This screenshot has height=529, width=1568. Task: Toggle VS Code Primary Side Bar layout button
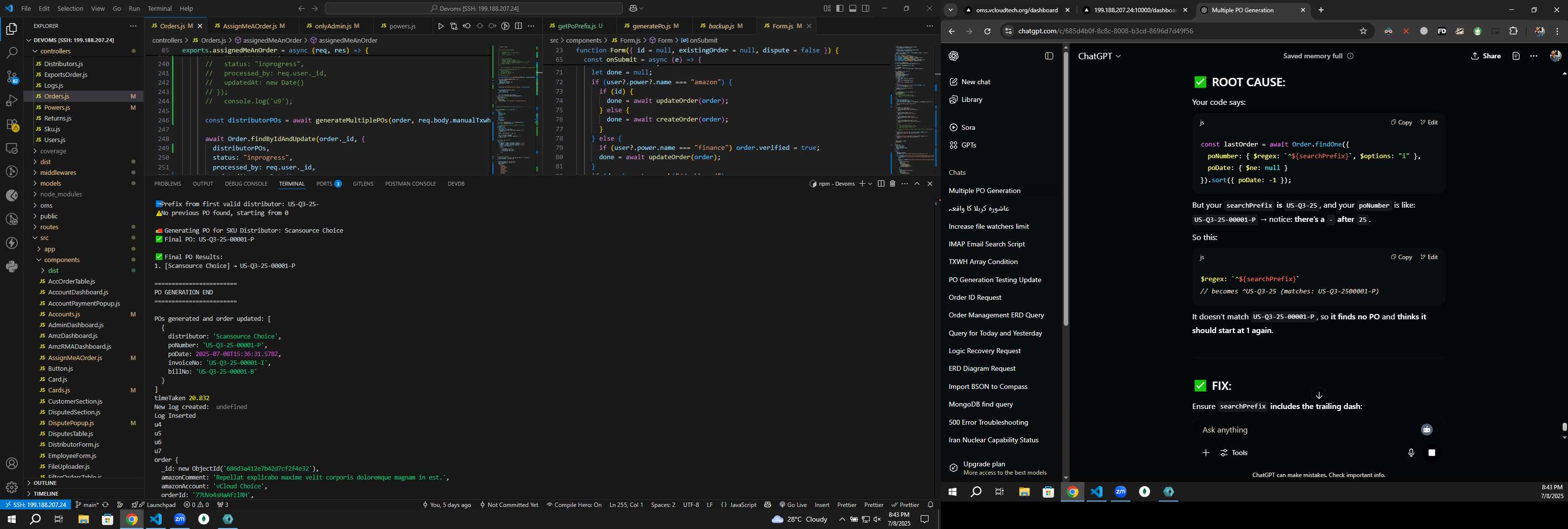pos(840,8)
